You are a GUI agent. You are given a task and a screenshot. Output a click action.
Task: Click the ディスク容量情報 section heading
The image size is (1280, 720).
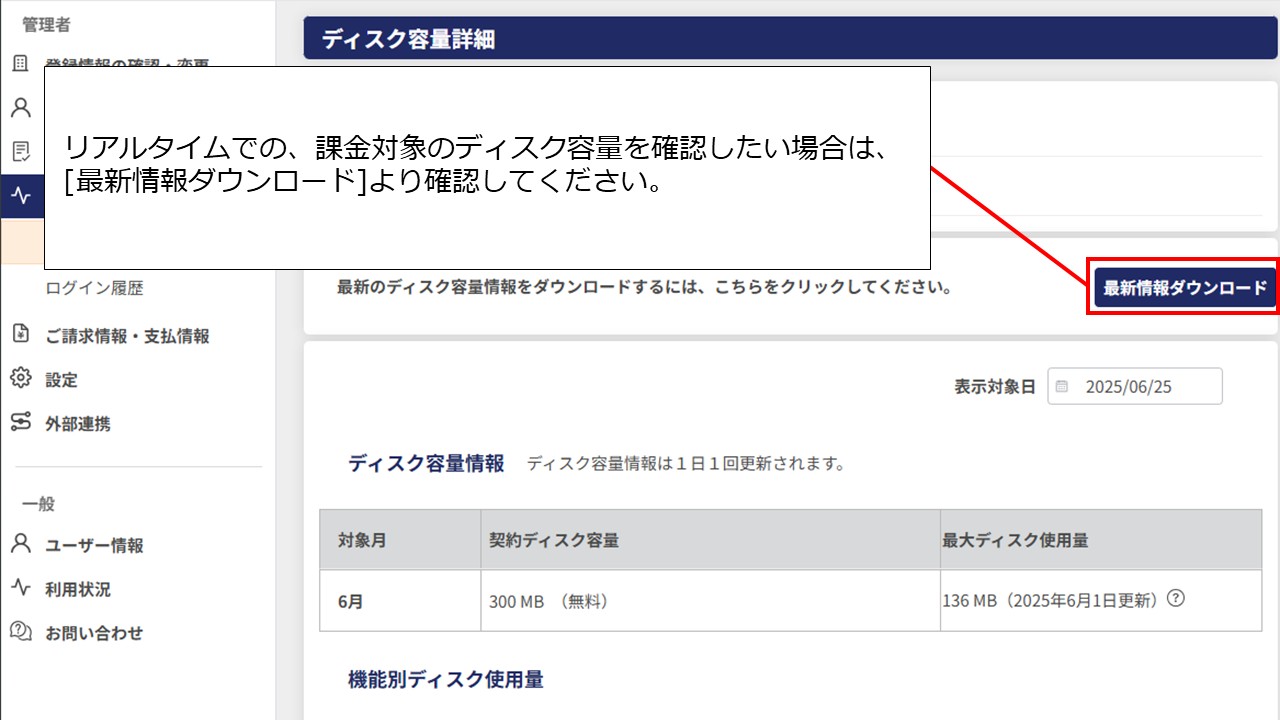(426, 464)
